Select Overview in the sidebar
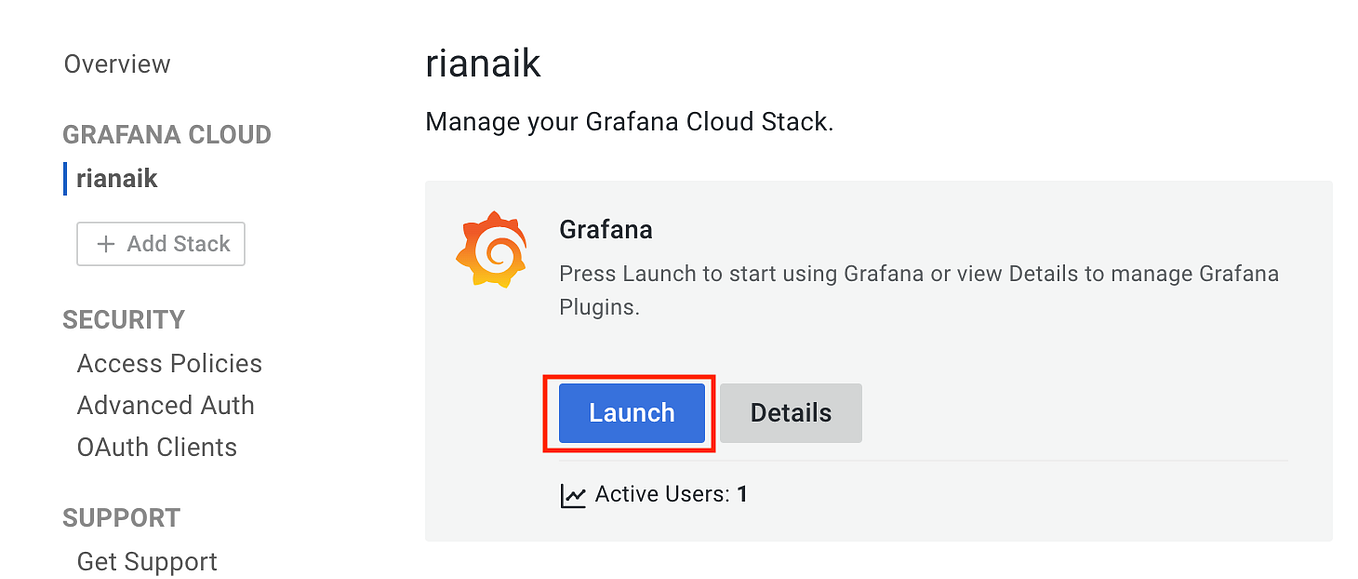Viewport: 1358px width, 579px height. pyautogui.click(x=117, y=63)
